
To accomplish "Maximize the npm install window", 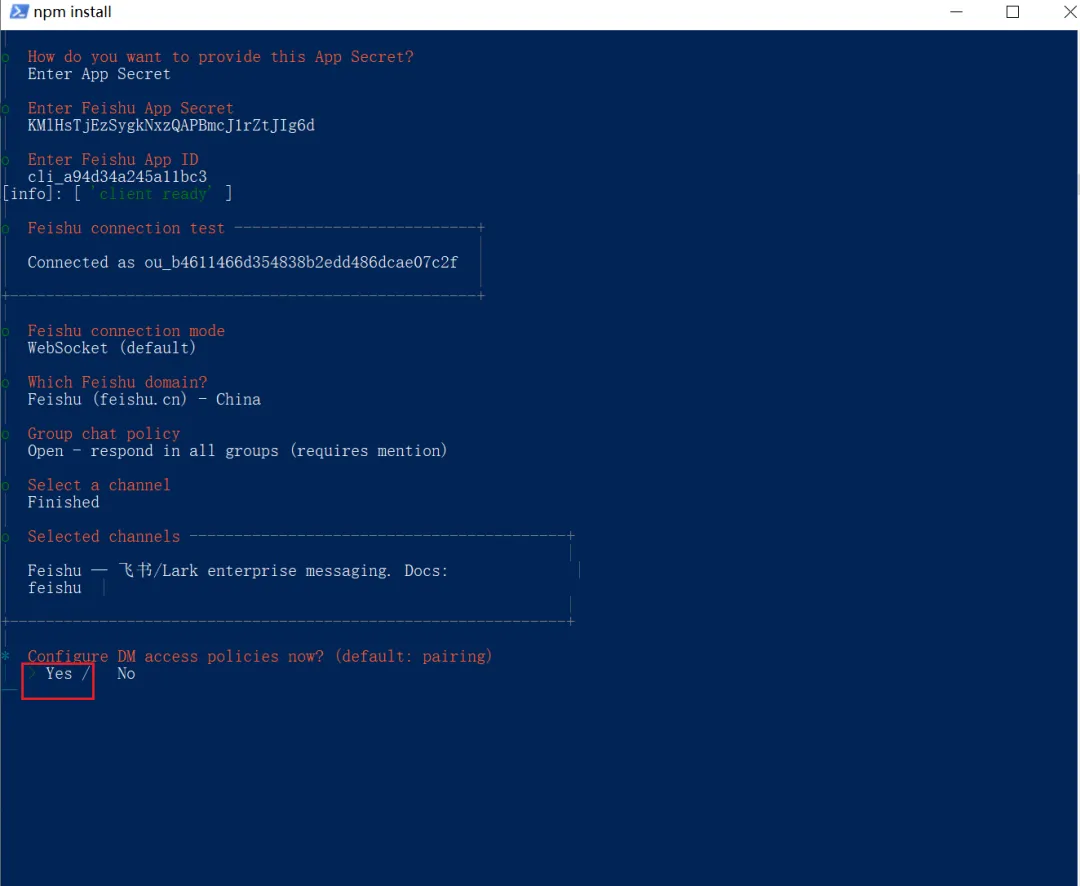I will (x=1012, y=12).
